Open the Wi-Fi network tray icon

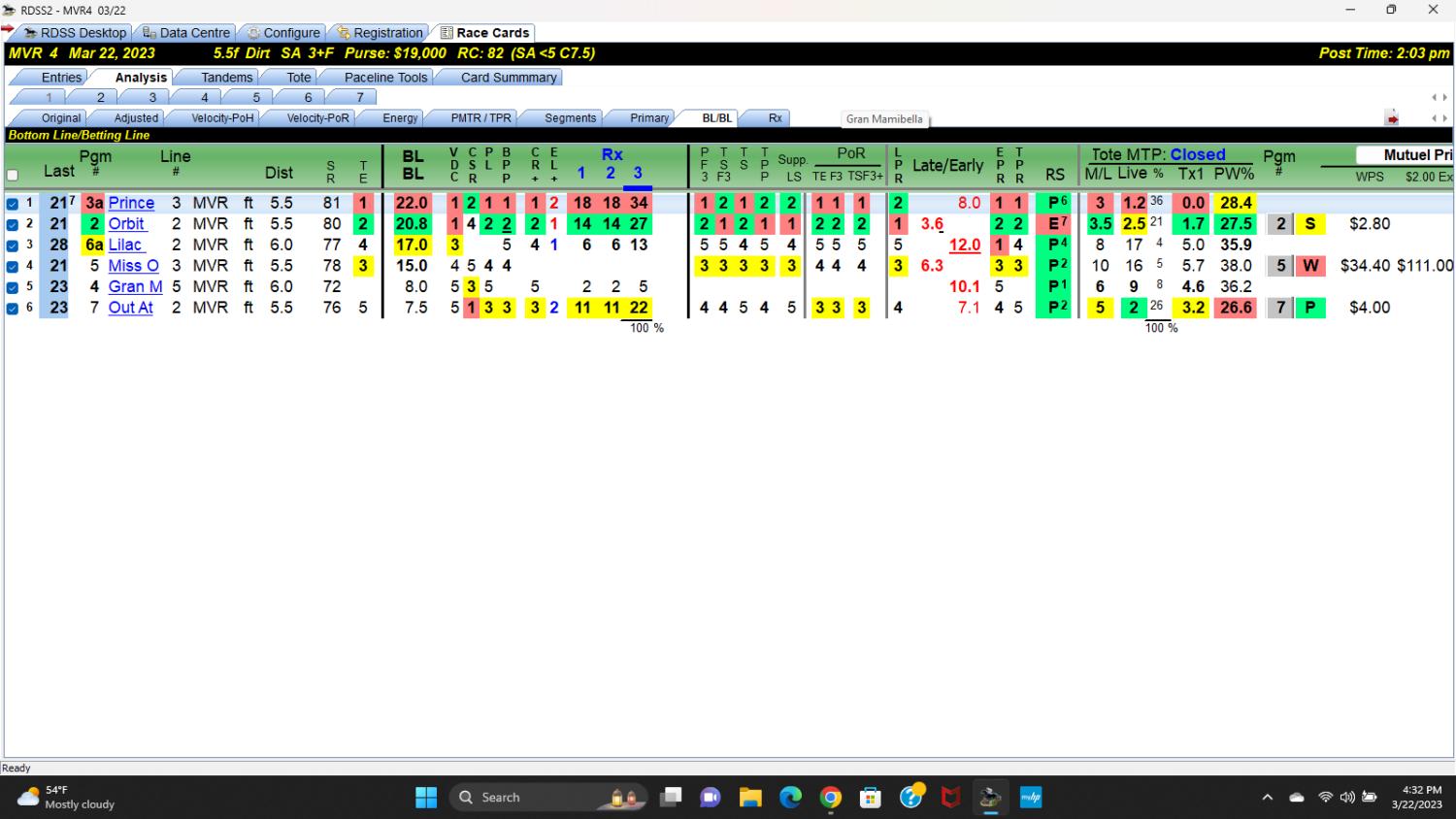point(1325,798)
